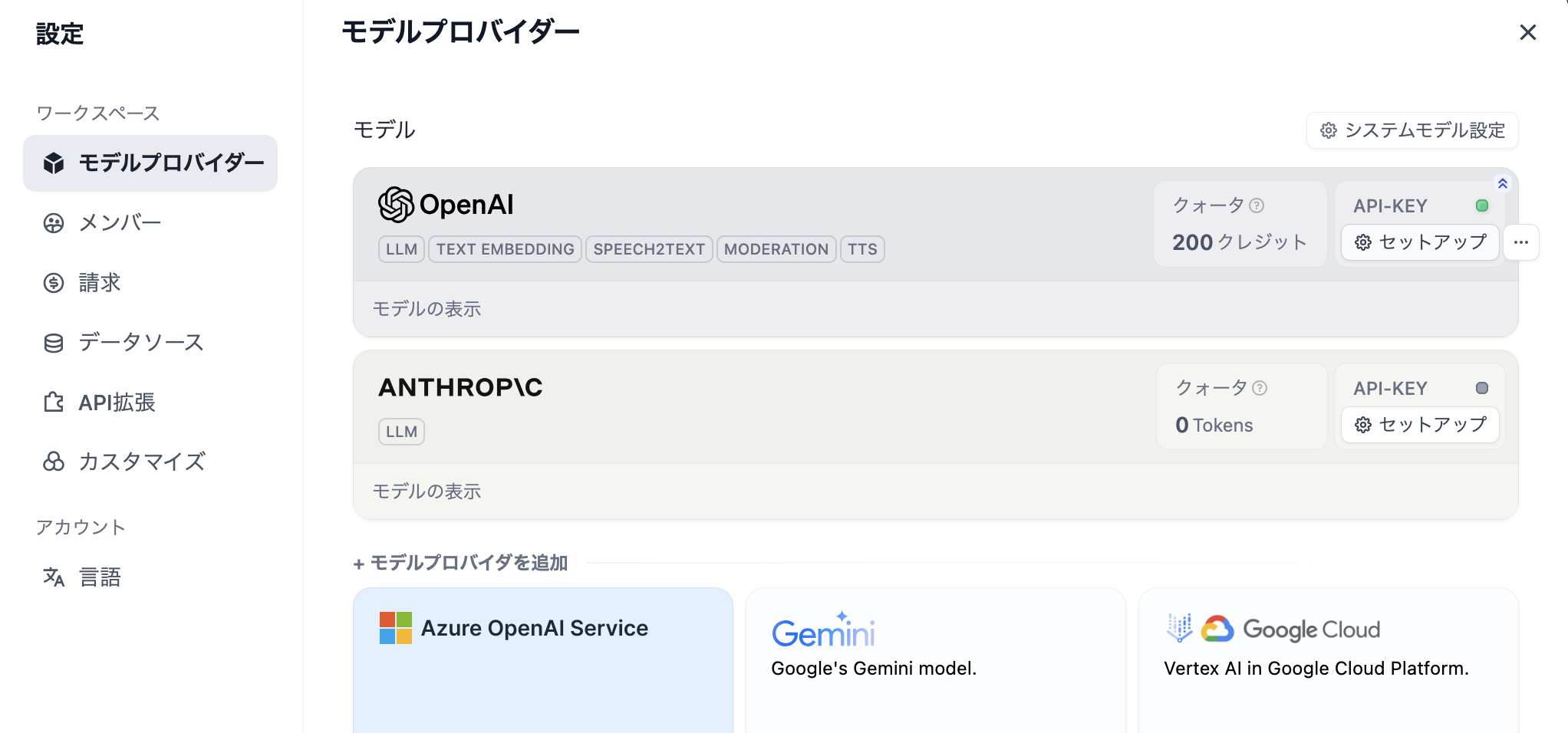This screenshot has height=733, width=1568.
Task: Expand モデルの表示 under OpenAI
Action: (427, 308)
